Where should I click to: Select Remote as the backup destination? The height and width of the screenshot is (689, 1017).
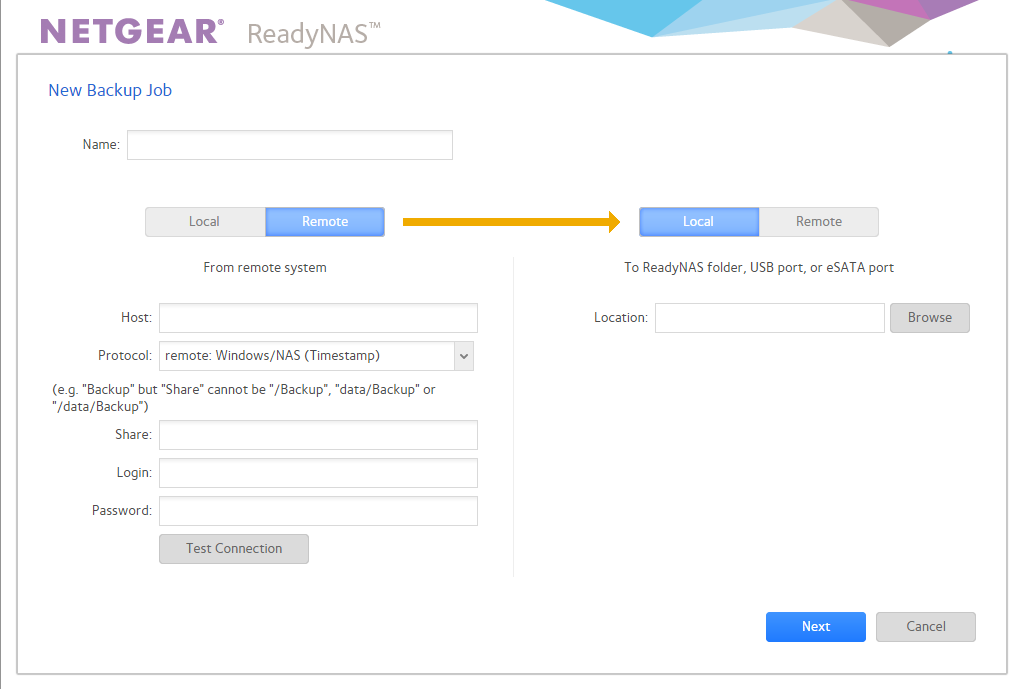[819, 222]
